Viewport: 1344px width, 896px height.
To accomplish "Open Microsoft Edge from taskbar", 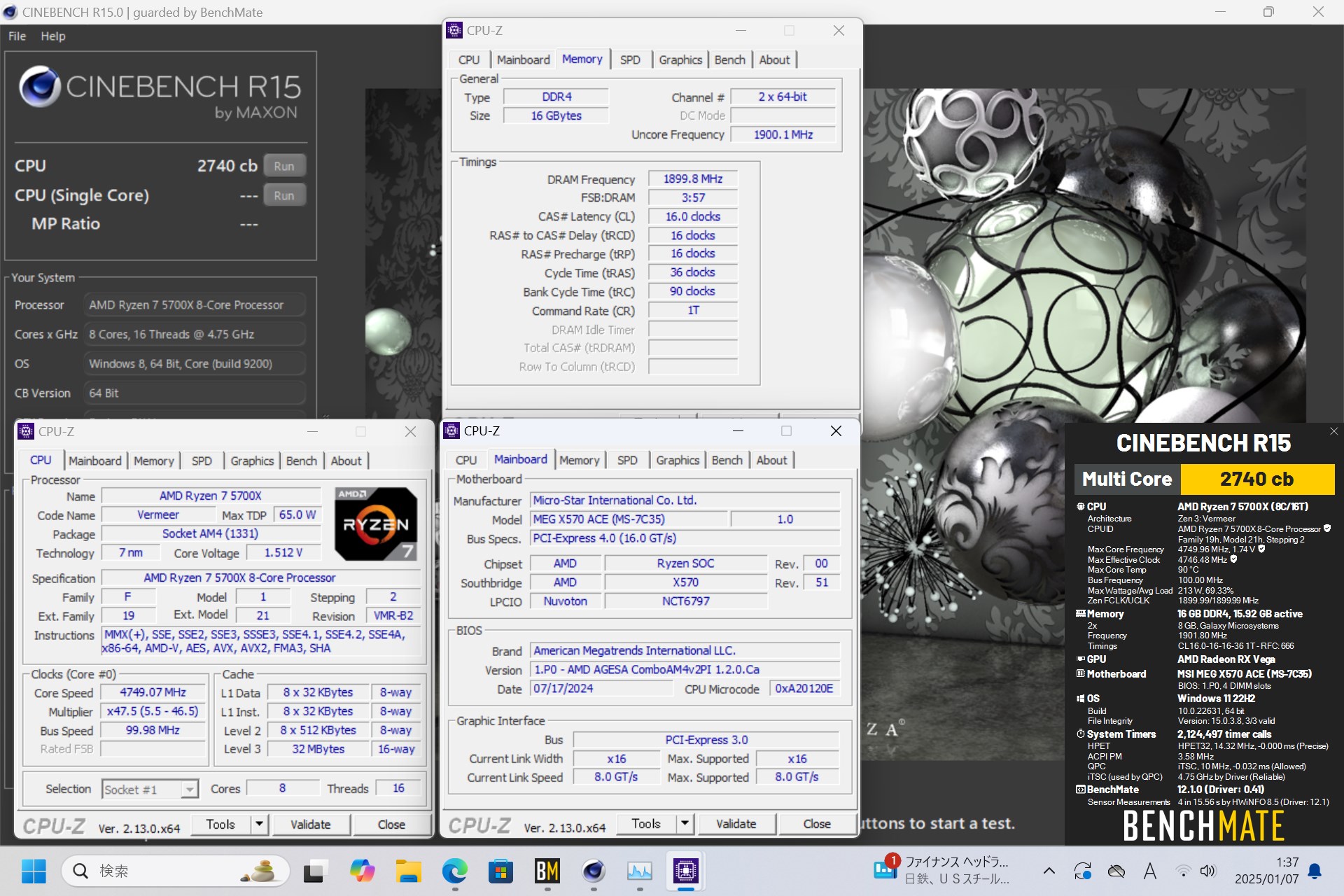I will click(x=454, y=871).
